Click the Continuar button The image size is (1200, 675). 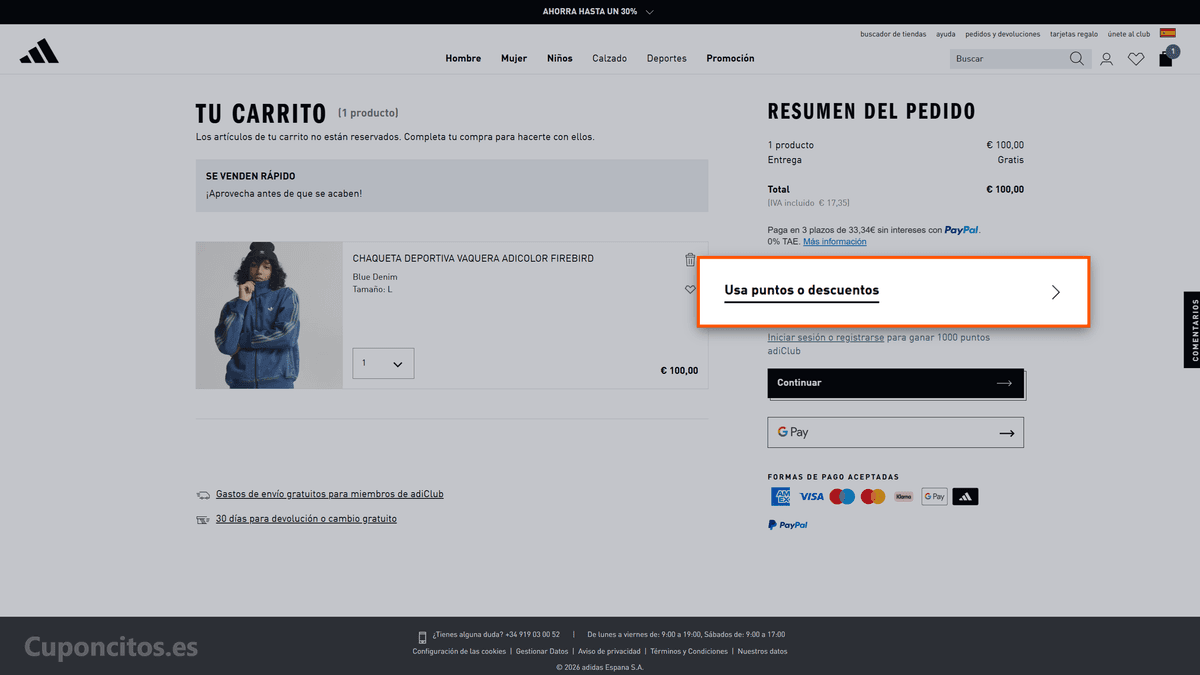coord(896,383)
